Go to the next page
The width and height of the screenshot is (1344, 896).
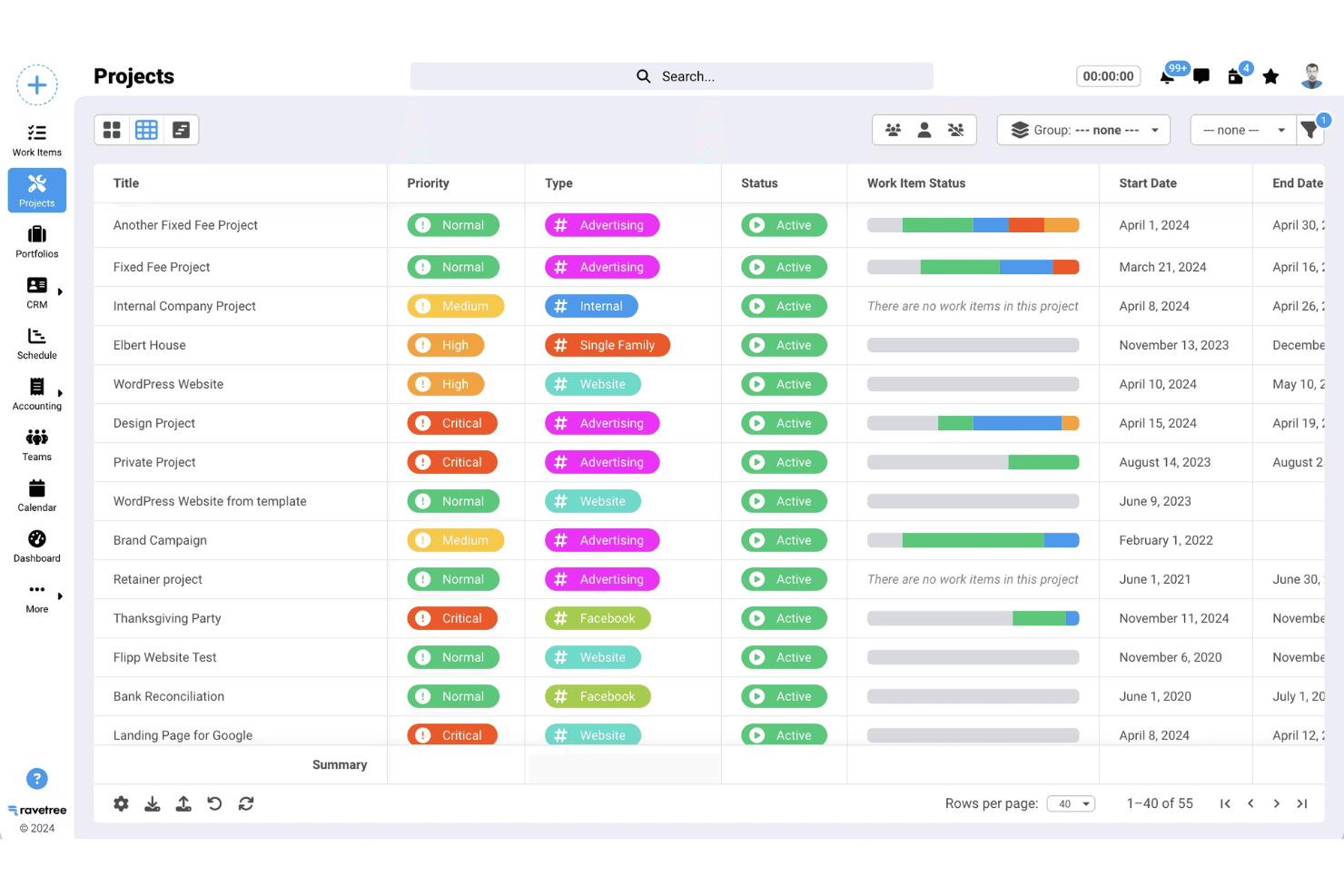click(x=1277, y=803)
